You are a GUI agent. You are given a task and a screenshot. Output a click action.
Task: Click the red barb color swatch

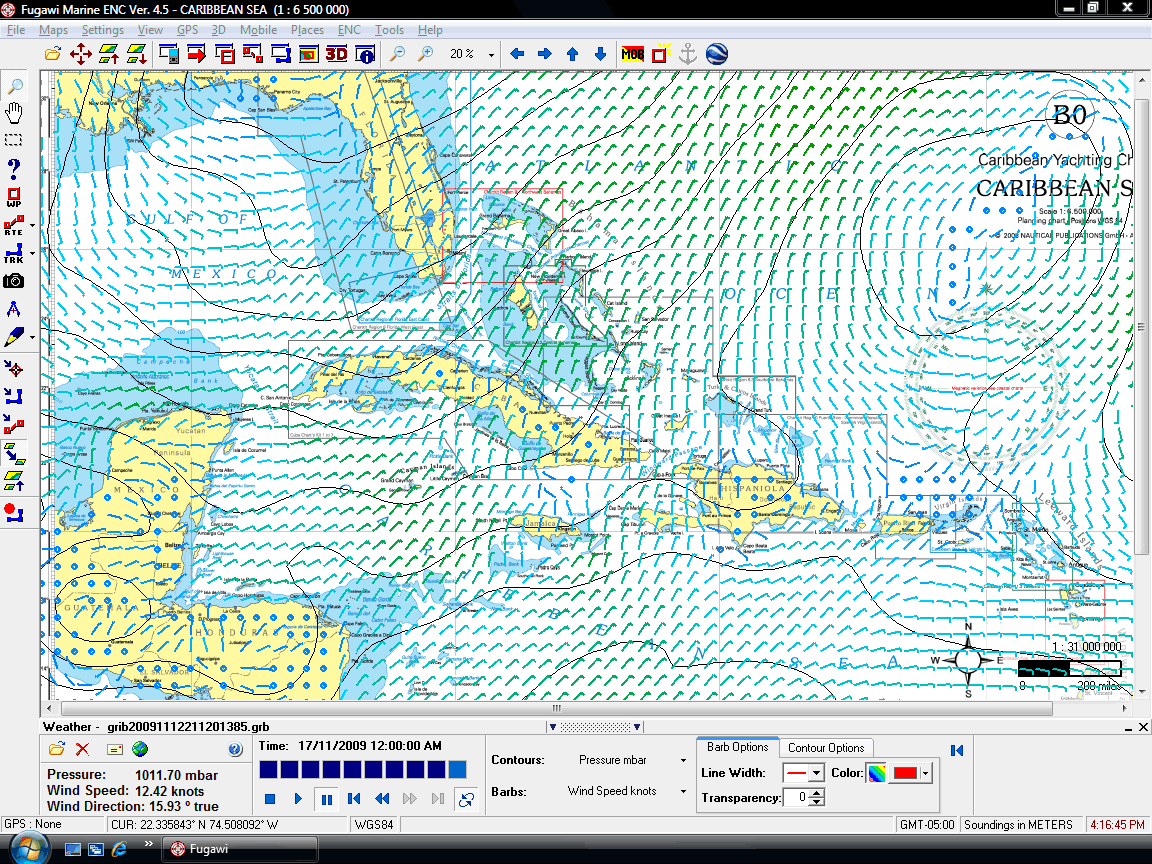[903, 773]
